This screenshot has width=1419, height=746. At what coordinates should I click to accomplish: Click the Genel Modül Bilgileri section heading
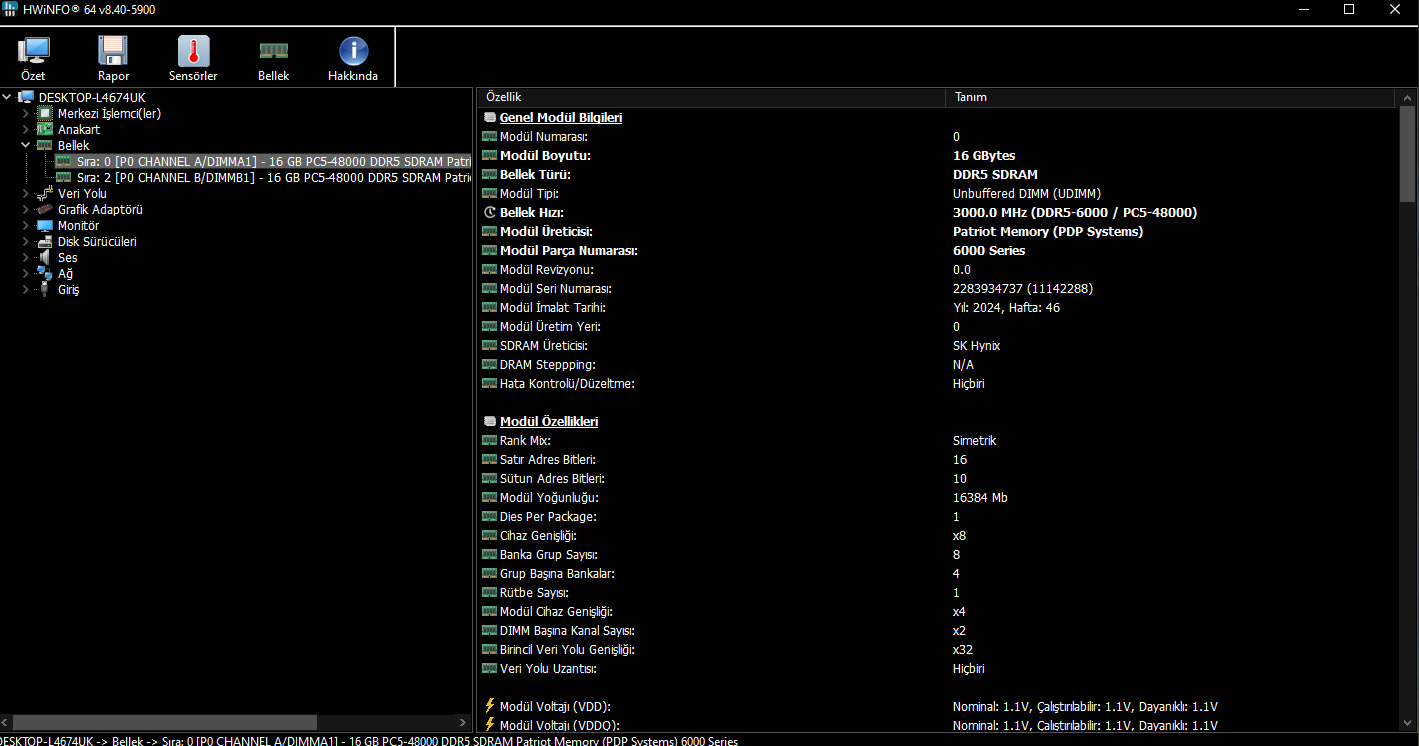click(561, 118)
